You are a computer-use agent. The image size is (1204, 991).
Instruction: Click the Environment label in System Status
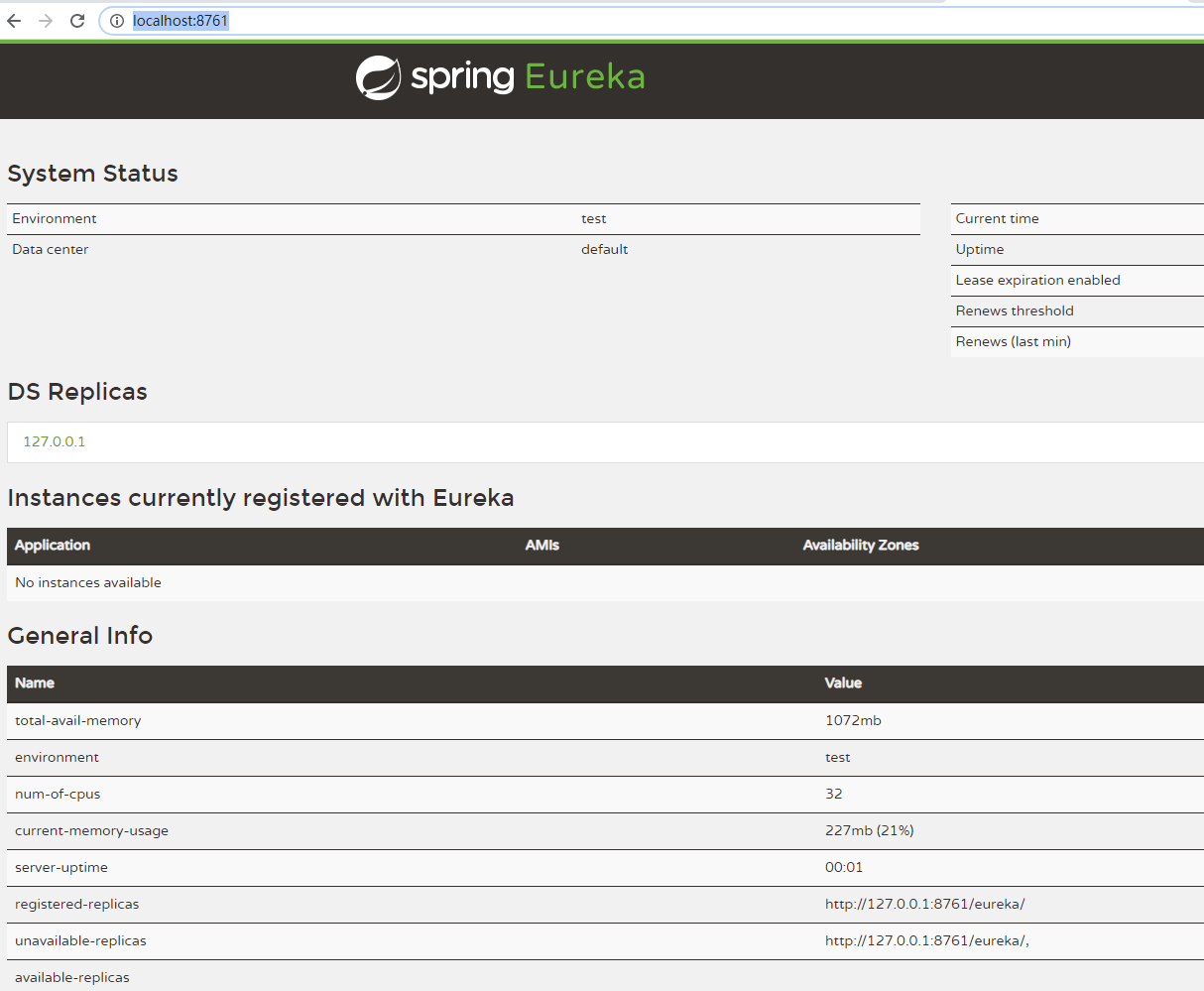coord(55,219)
